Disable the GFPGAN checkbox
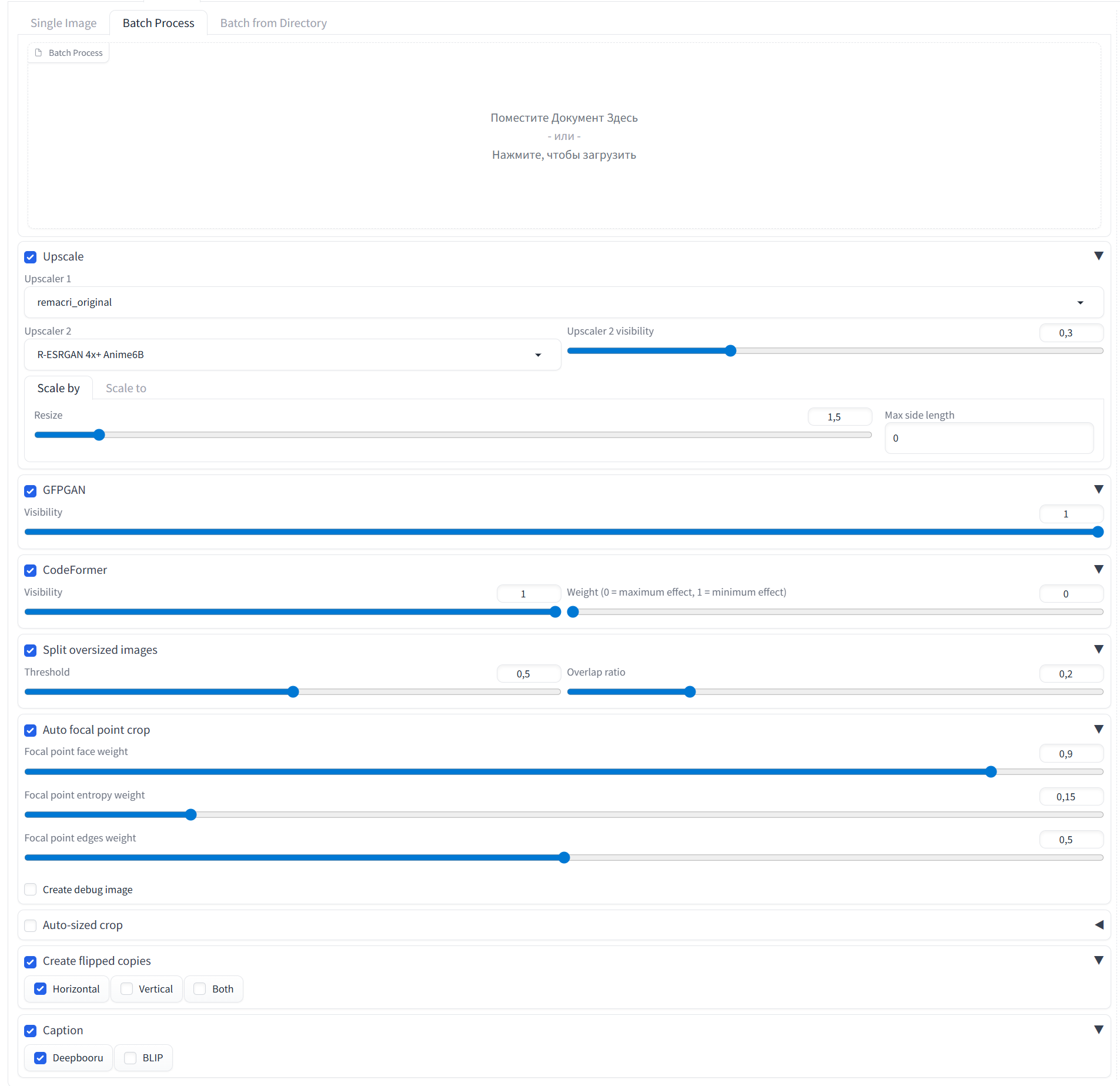Viewport: 1120px width, 1086px height. [x=31, y=490]
